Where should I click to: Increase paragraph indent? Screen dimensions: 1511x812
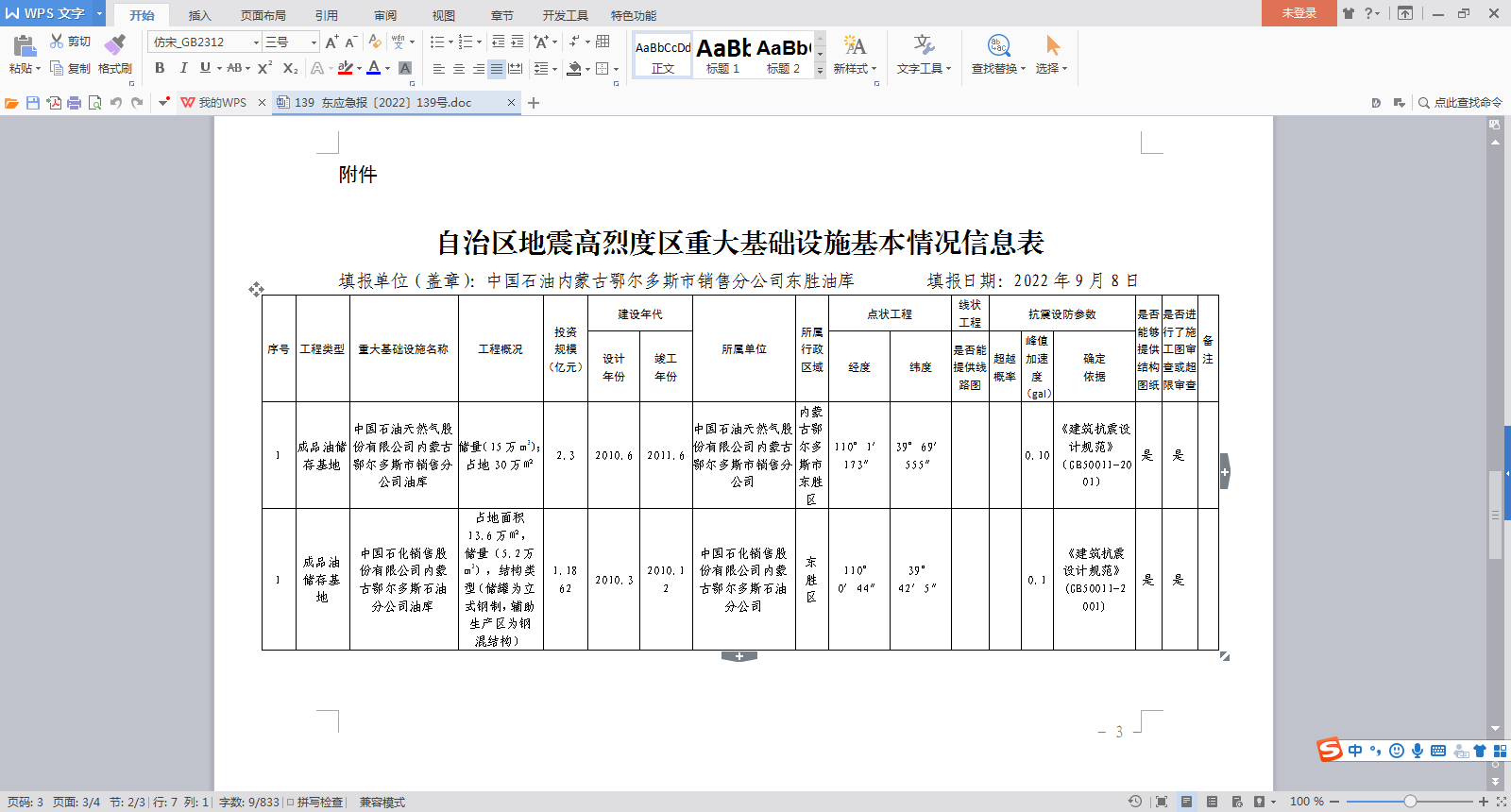pyautogui.click(x=517, y=42)
